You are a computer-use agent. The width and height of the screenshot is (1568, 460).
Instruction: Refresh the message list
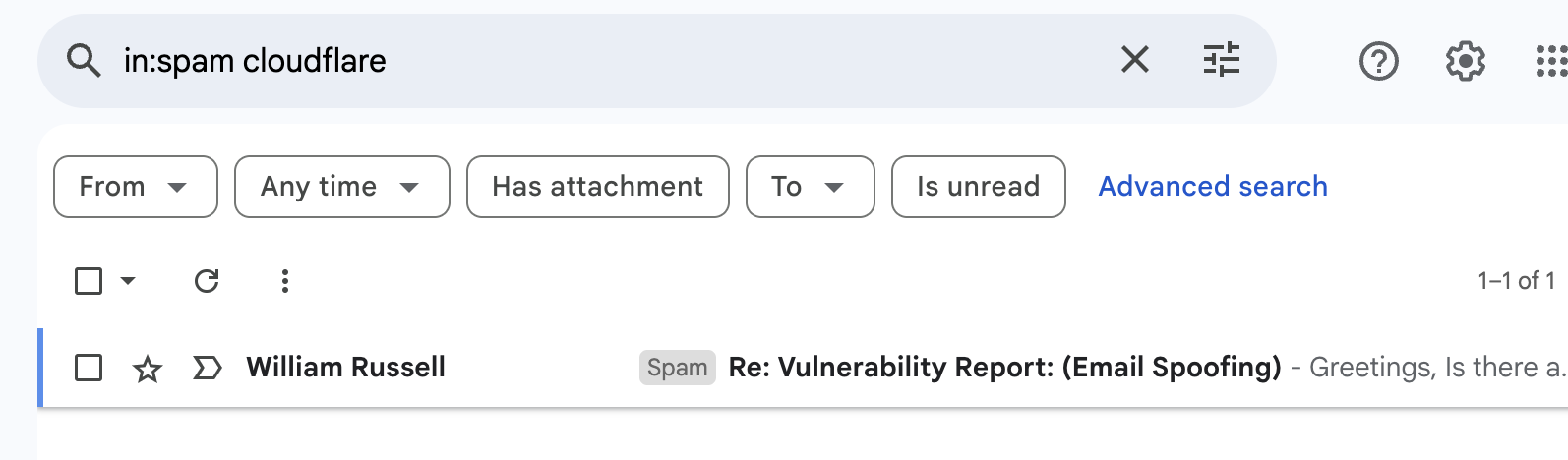[207, 281]
